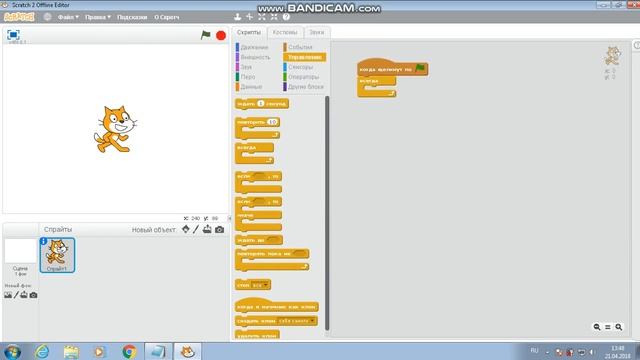Open the О Скретч menu item
The height and width of the screenshot is (360, 640).
tap(167, 17)
